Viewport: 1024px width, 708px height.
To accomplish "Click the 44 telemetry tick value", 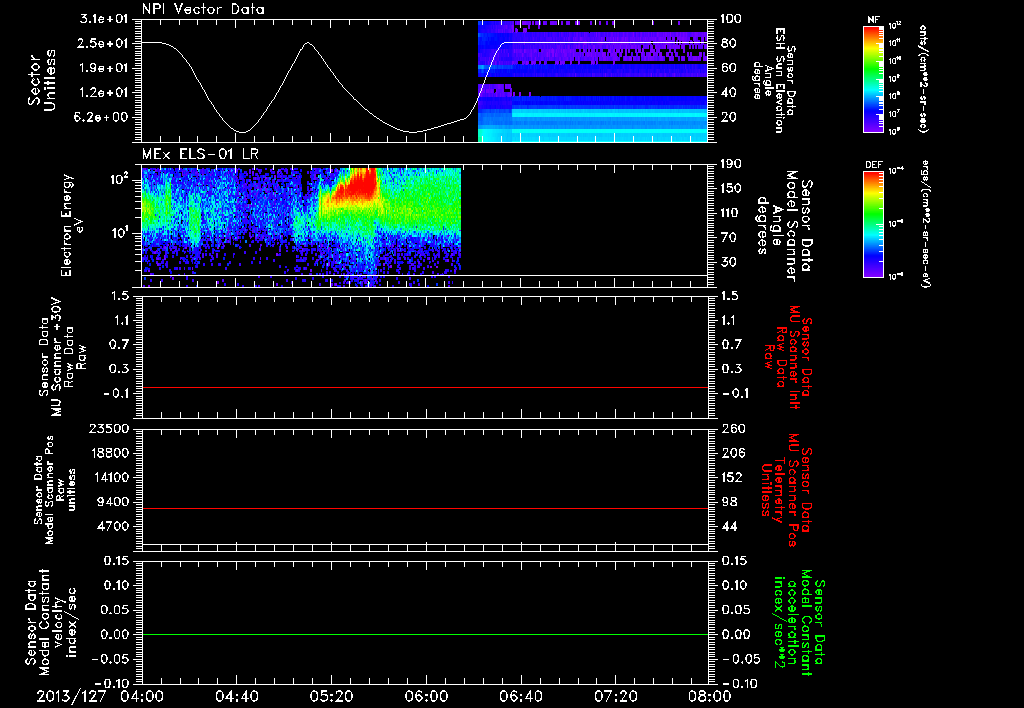I will (x=729, y=526).
